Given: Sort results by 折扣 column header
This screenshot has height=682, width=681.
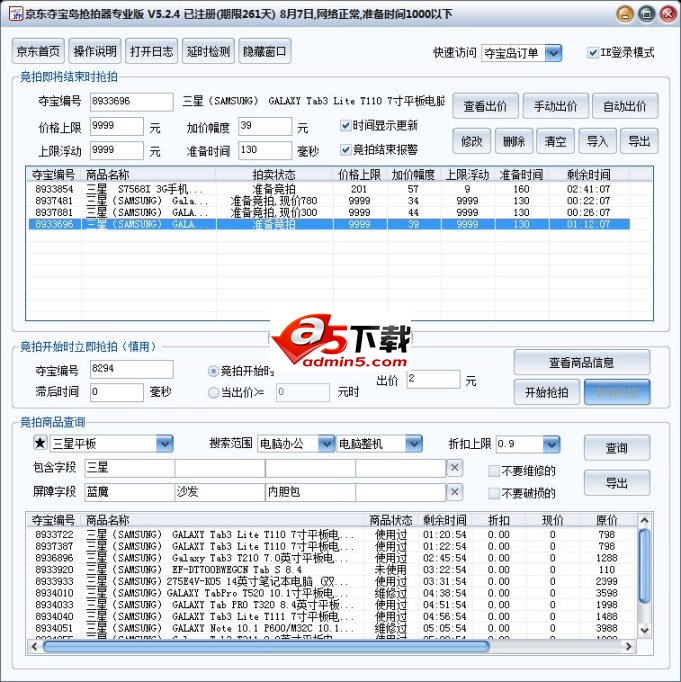Looking at the screenshot, I should pos(499,520).
